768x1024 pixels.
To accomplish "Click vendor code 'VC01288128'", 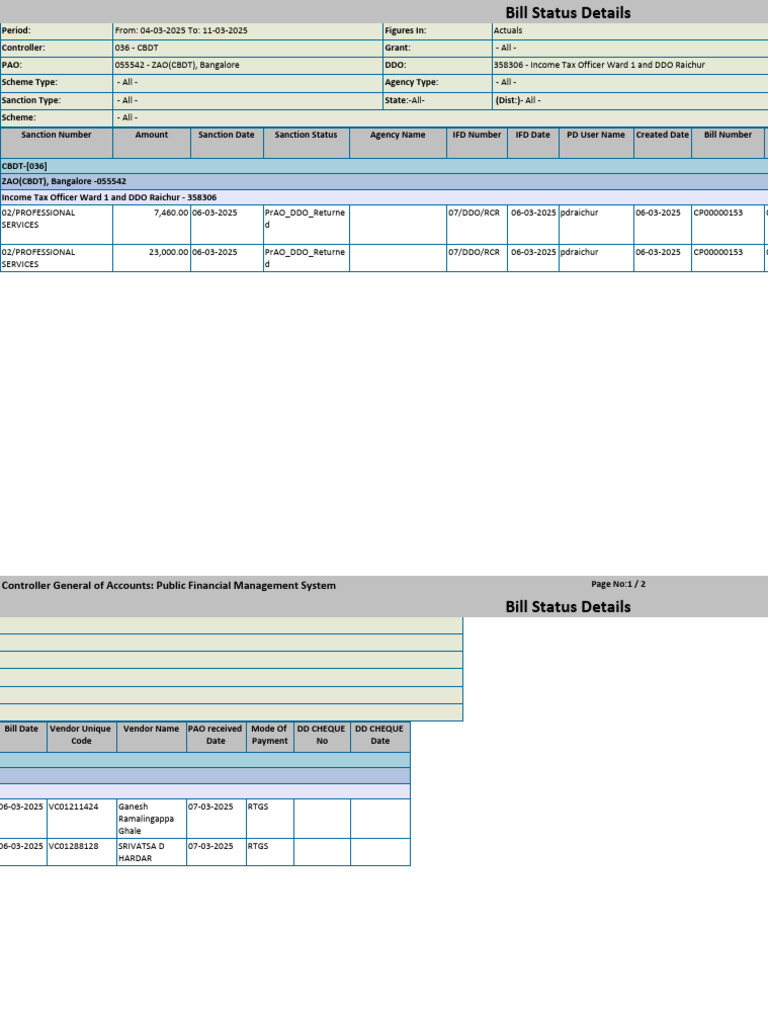I will click(x=73, y=846).
